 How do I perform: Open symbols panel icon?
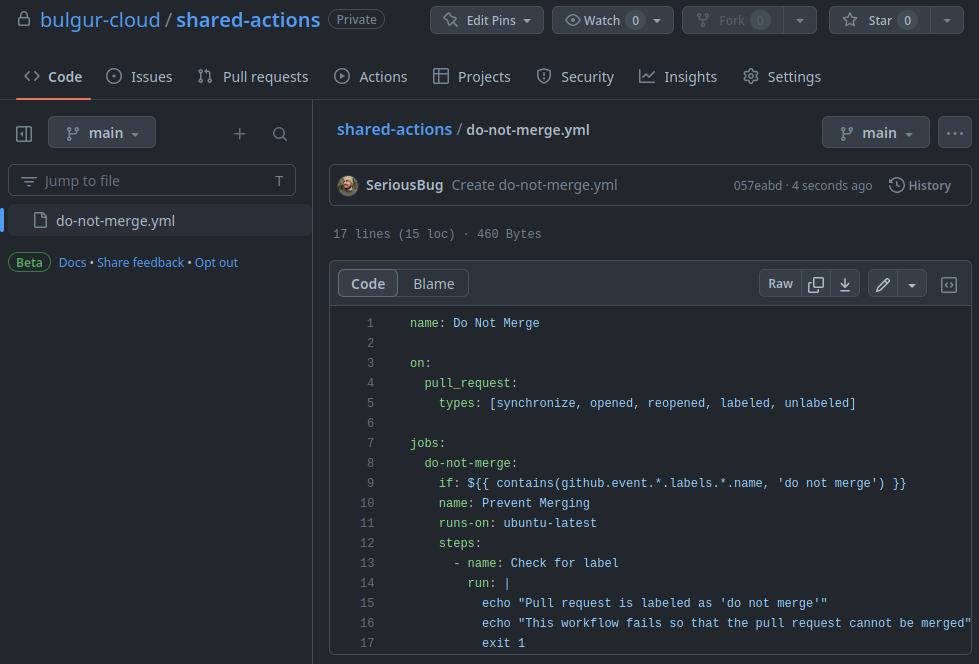[948, 284]
